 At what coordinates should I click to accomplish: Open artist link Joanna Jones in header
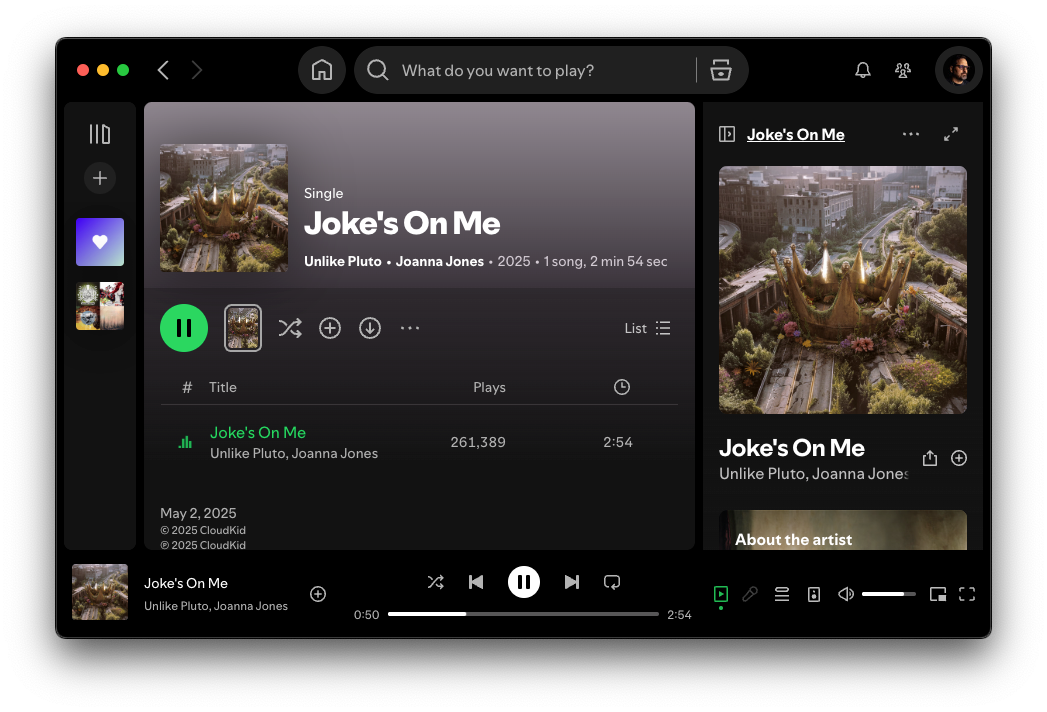439,261
